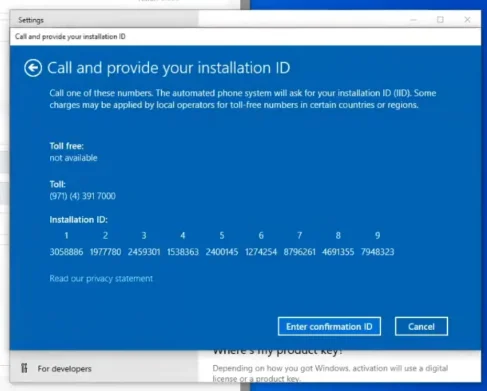Select installation ID block 4691355
Image resolution: width=487 pixels, height=391 pixels.
338,252
